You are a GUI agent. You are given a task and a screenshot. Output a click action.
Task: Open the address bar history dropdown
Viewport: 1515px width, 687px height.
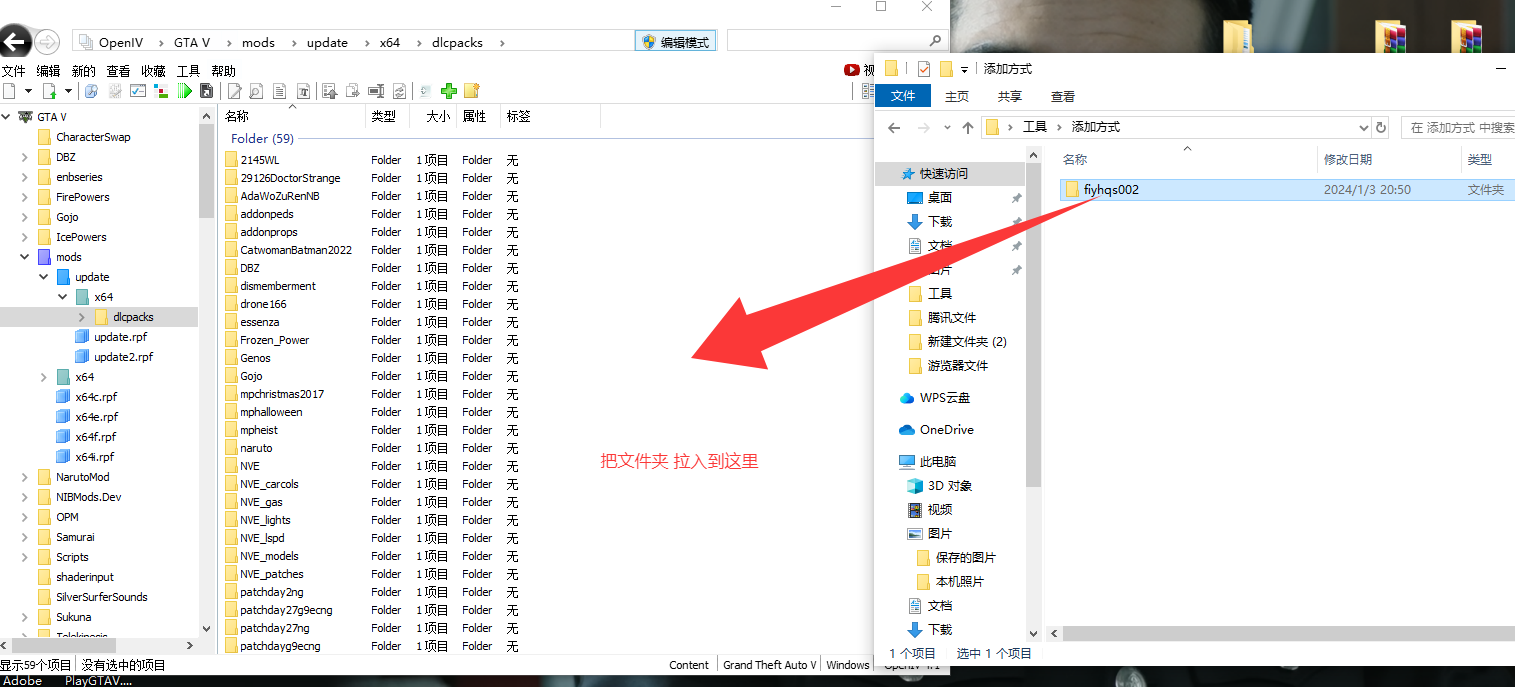1364,127
